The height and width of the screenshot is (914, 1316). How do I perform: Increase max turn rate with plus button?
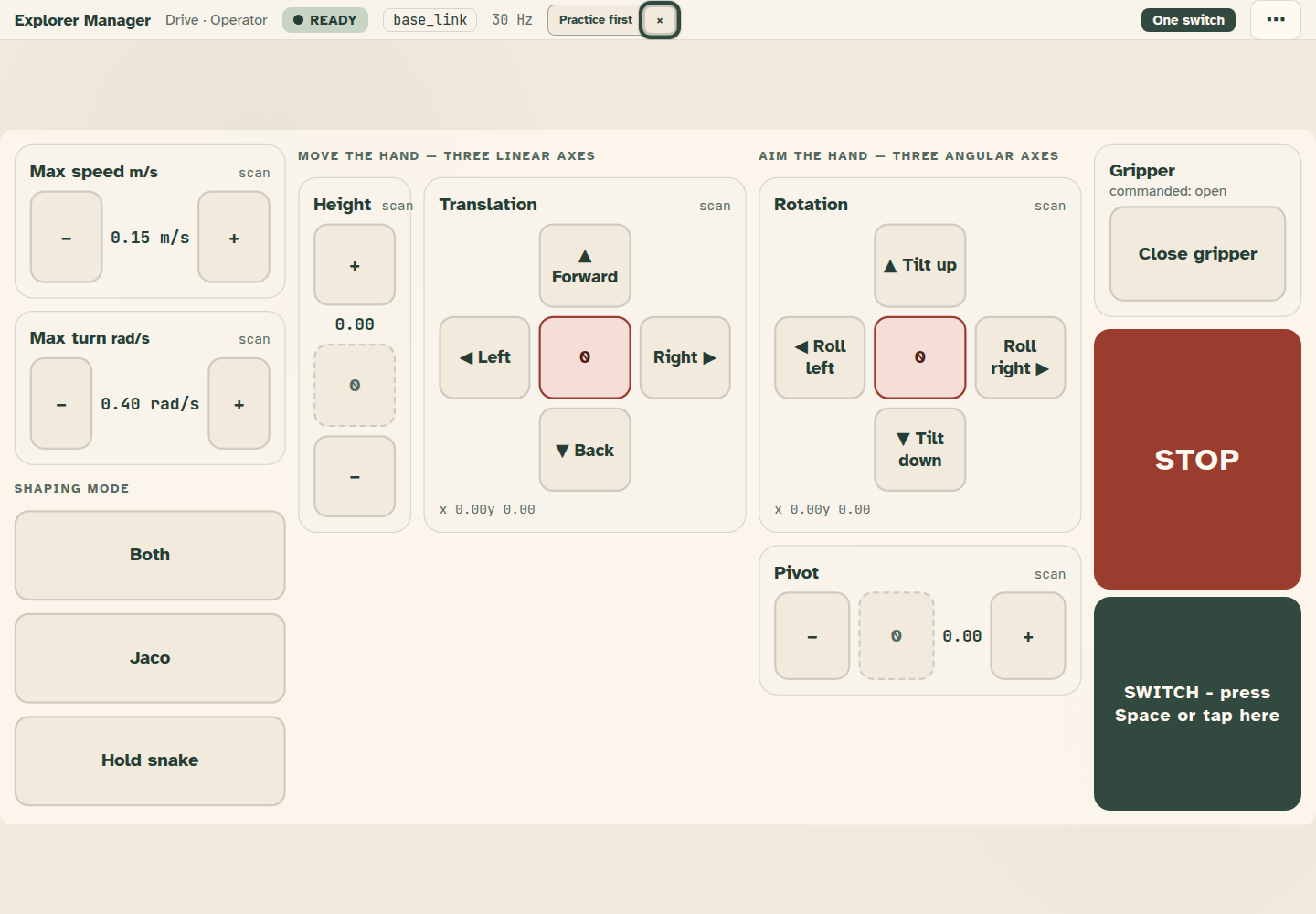[239, 403]
